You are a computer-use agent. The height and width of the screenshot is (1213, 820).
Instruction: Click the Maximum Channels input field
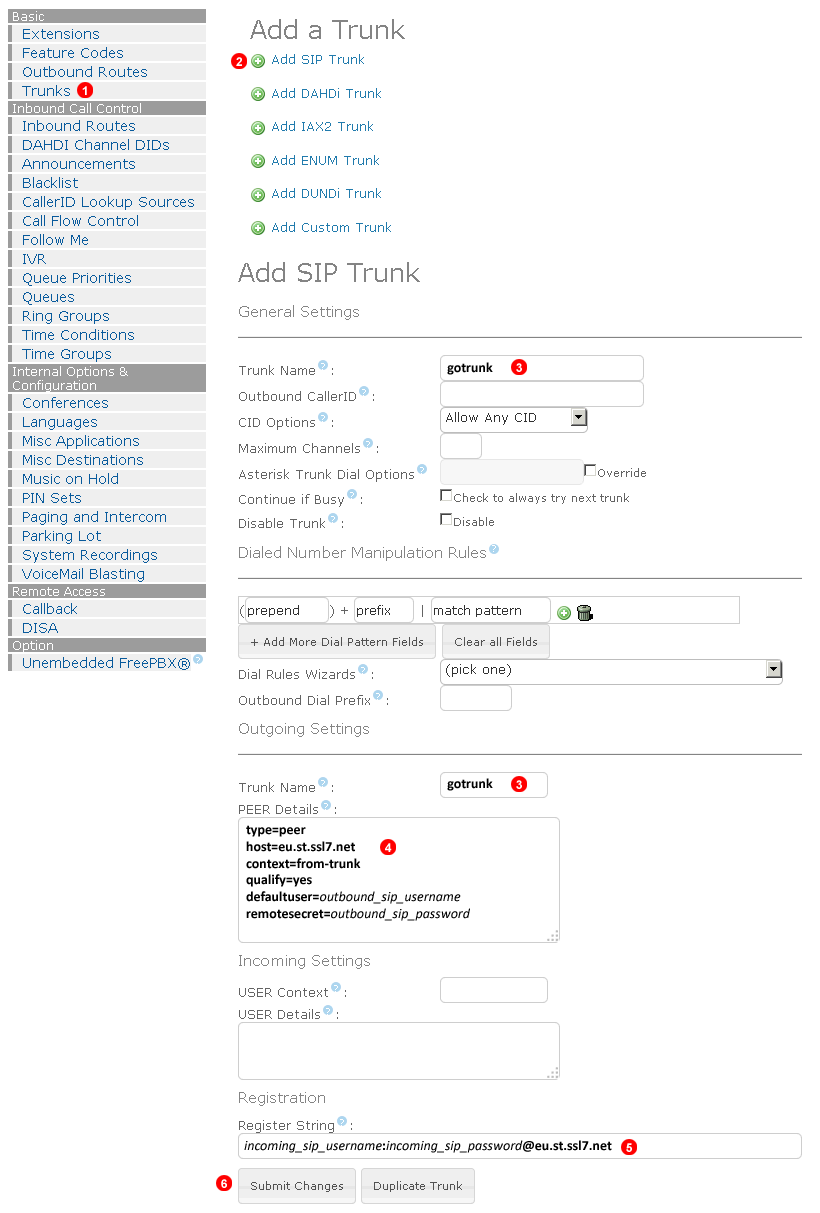[x=461, y=446]
